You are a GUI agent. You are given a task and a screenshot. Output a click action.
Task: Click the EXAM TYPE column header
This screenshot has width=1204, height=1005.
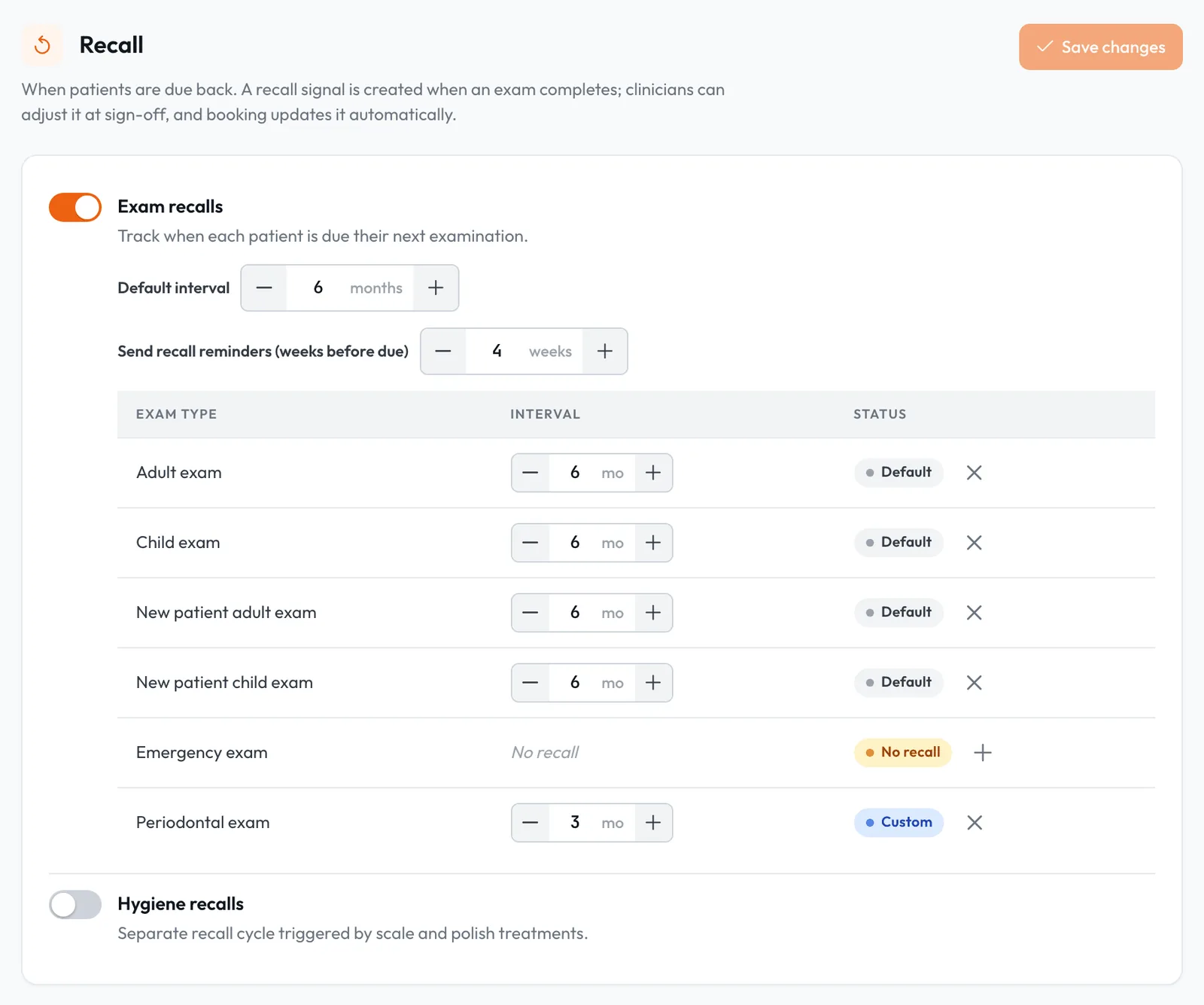[x=176, y=414]
